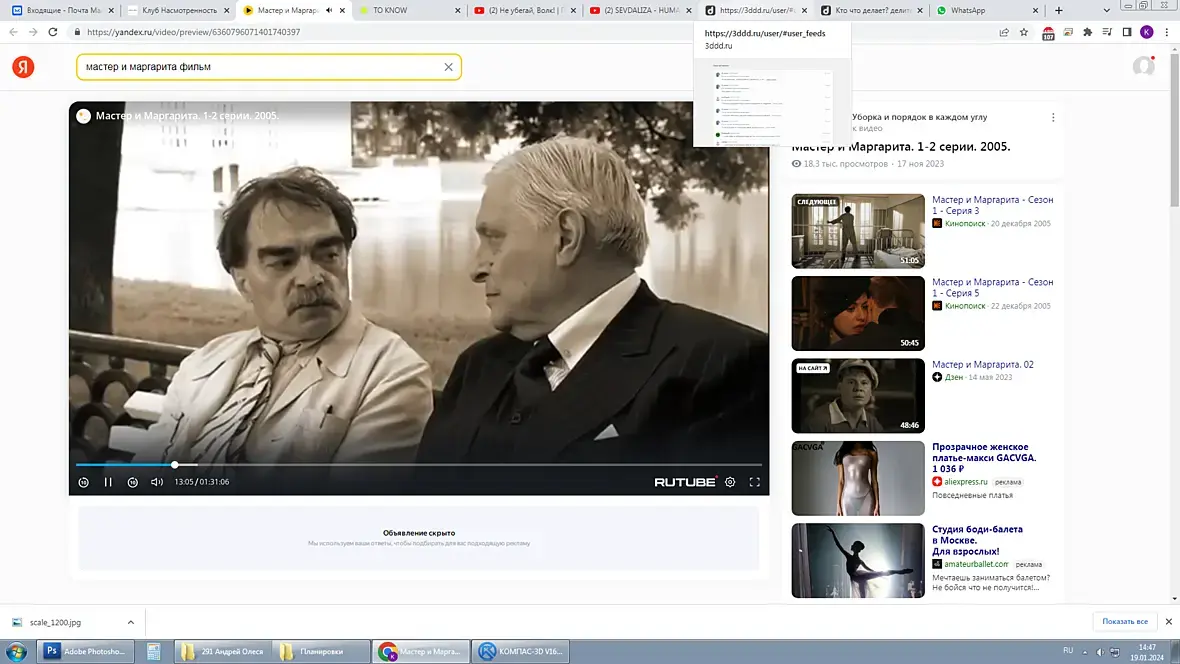Pause the video playback

108,482
